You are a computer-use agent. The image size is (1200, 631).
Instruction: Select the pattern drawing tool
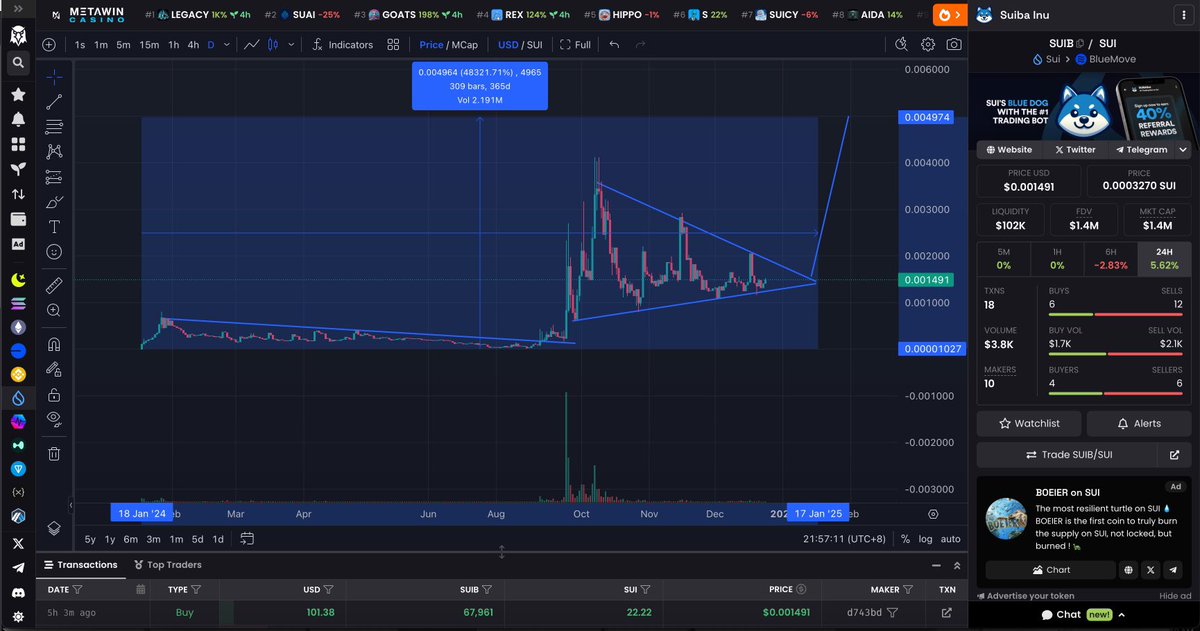point(54,151)
